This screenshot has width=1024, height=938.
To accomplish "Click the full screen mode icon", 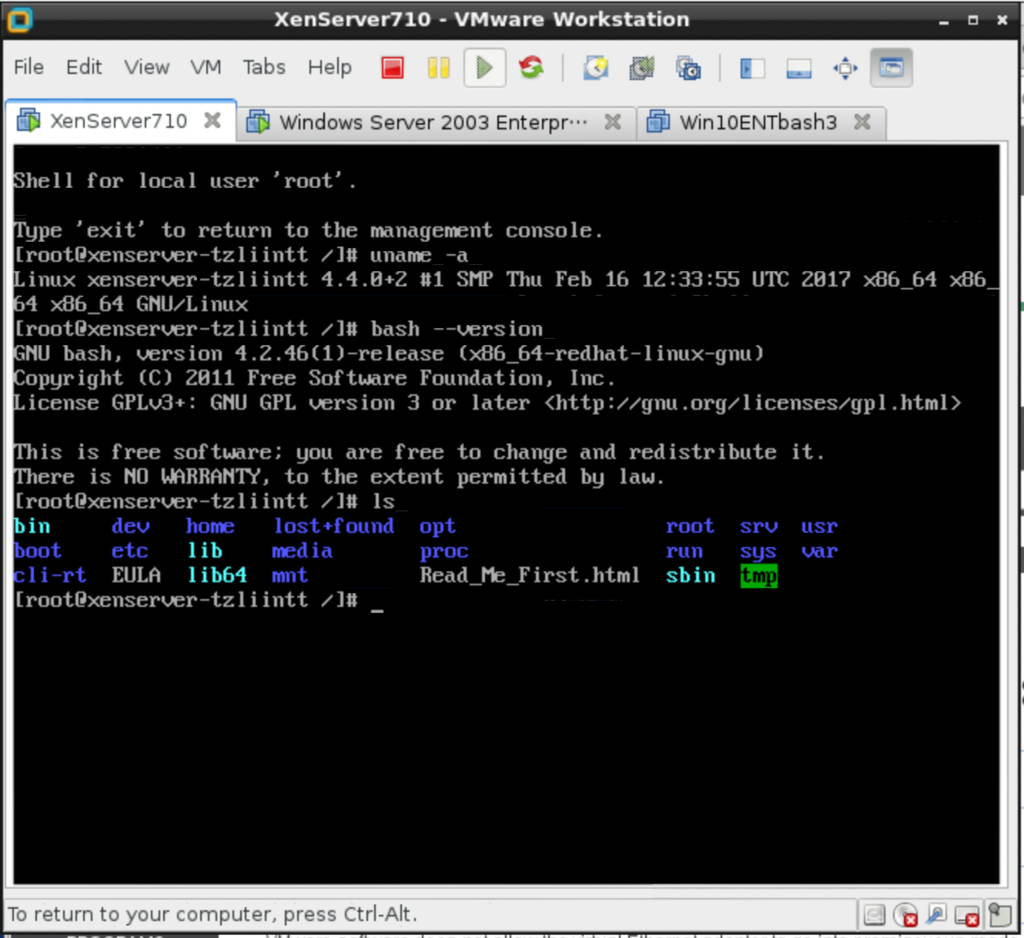I will pyautogui.click(x=845, y=68).
